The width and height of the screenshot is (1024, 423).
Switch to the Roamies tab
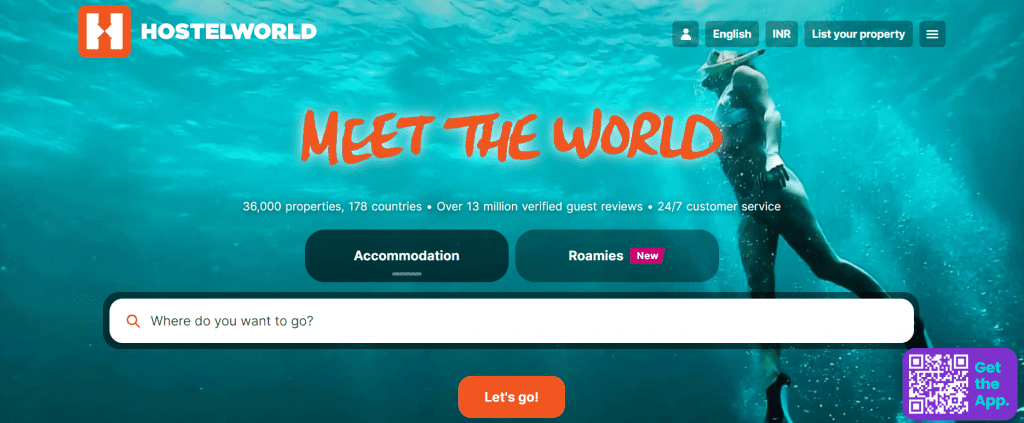coord(617,256)
